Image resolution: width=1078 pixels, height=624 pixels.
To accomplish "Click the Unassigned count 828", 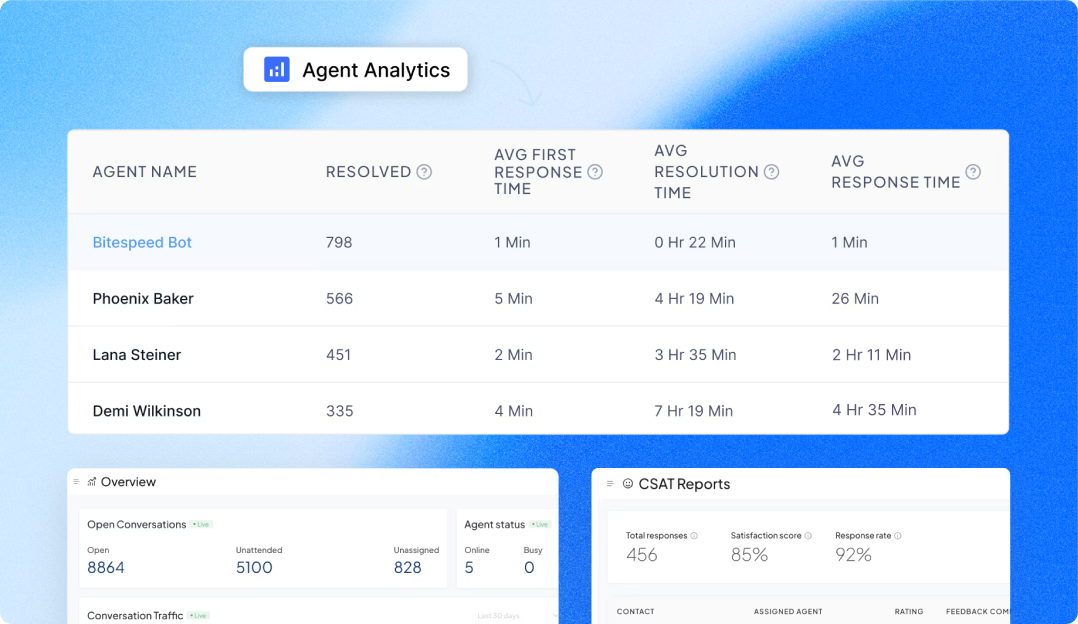I will (x=408, y=568).
